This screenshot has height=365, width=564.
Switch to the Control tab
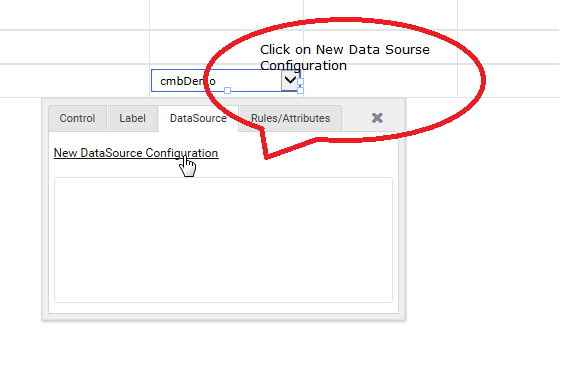pos(77,118)
